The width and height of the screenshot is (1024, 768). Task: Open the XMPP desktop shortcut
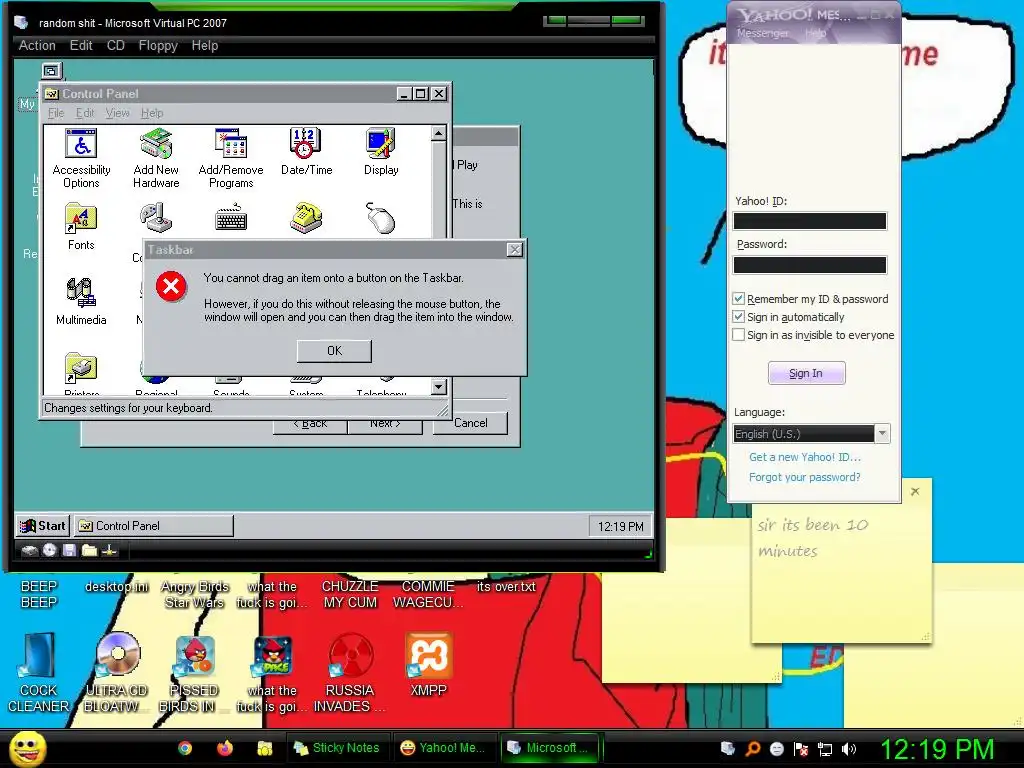click(428, 664)
